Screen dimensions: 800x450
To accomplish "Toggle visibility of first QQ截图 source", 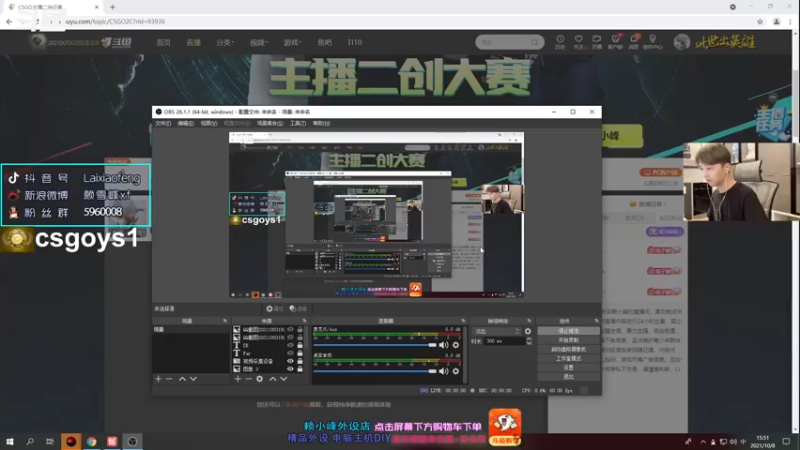I will 290,330.
